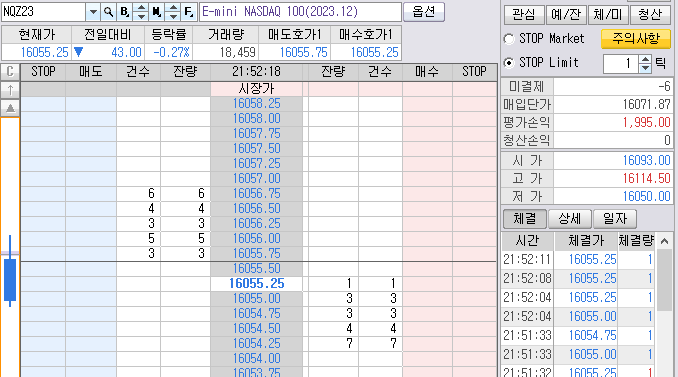The image size is (678, 377).
Task: Select the NQZ23 symbol input field
Action: [43, 12]
